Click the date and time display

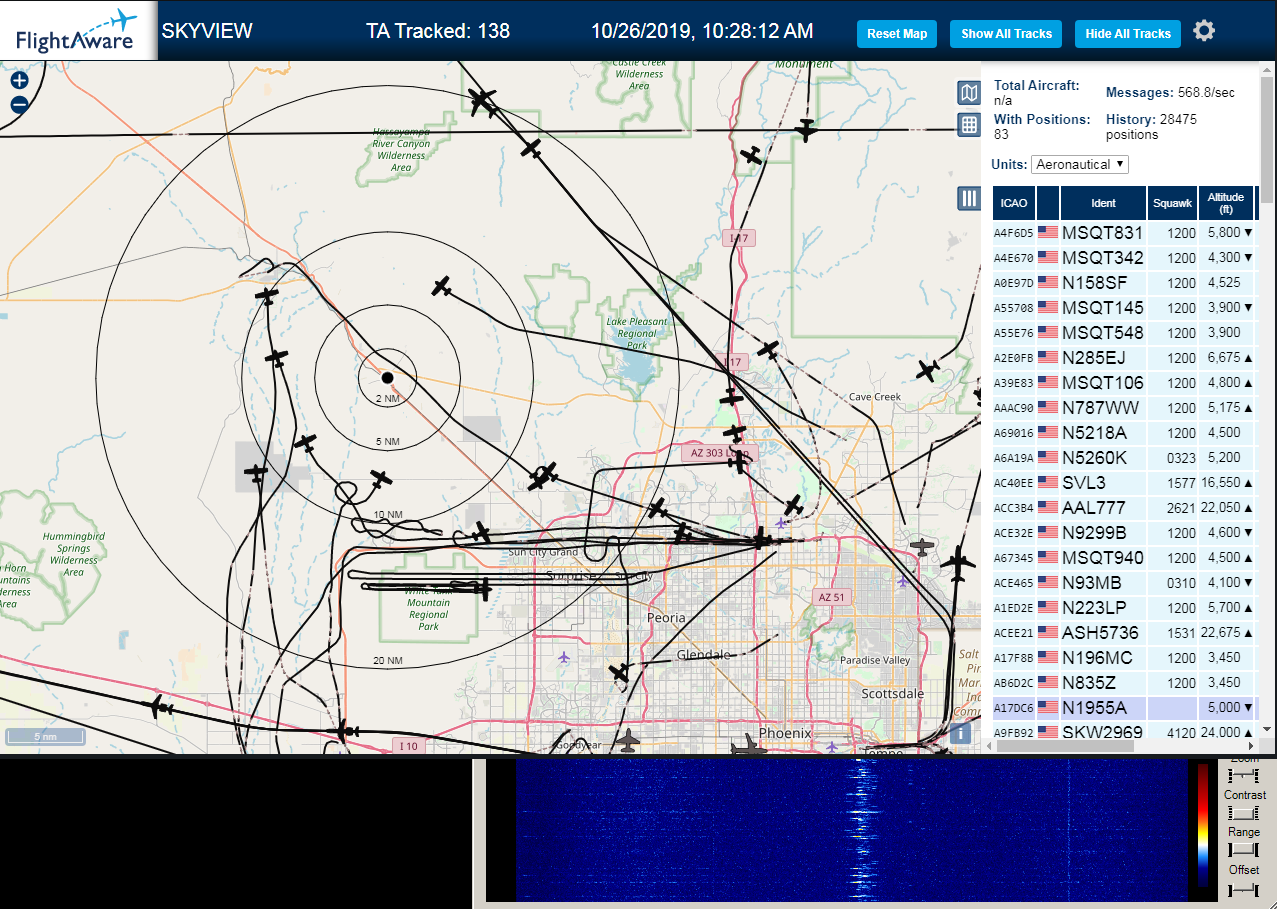702,32
